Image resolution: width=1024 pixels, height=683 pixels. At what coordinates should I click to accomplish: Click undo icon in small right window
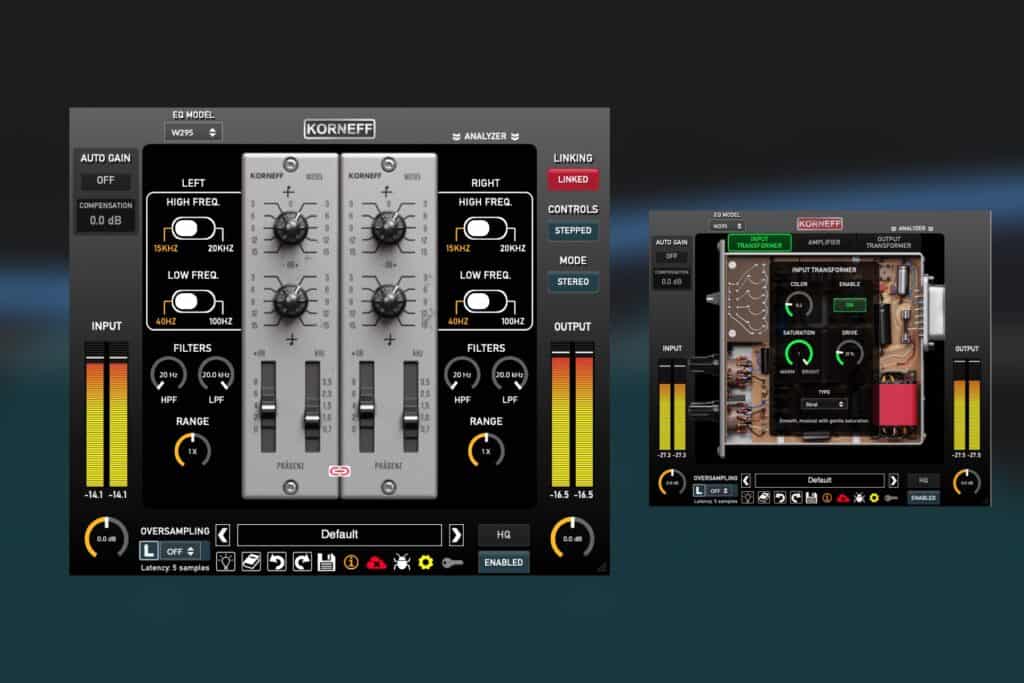(780, 498)
